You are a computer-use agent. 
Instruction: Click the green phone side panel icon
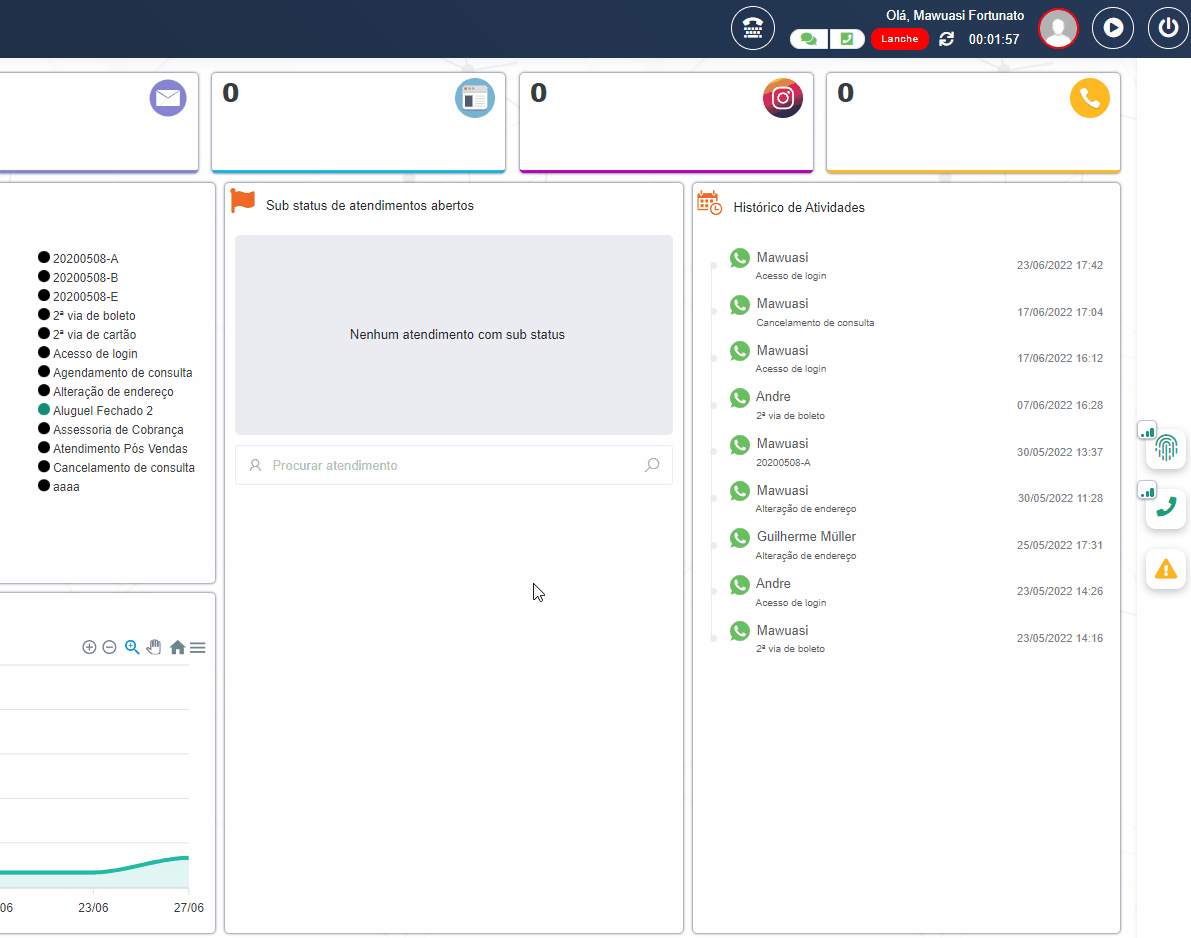coord(1166,507)
